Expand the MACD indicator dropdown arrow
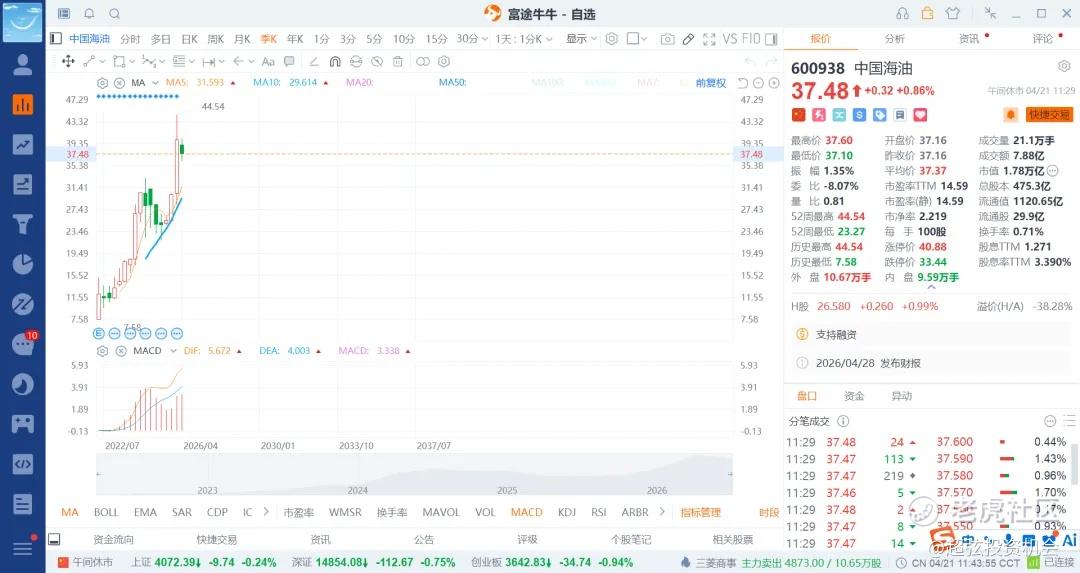 click(x=174, y=351)
